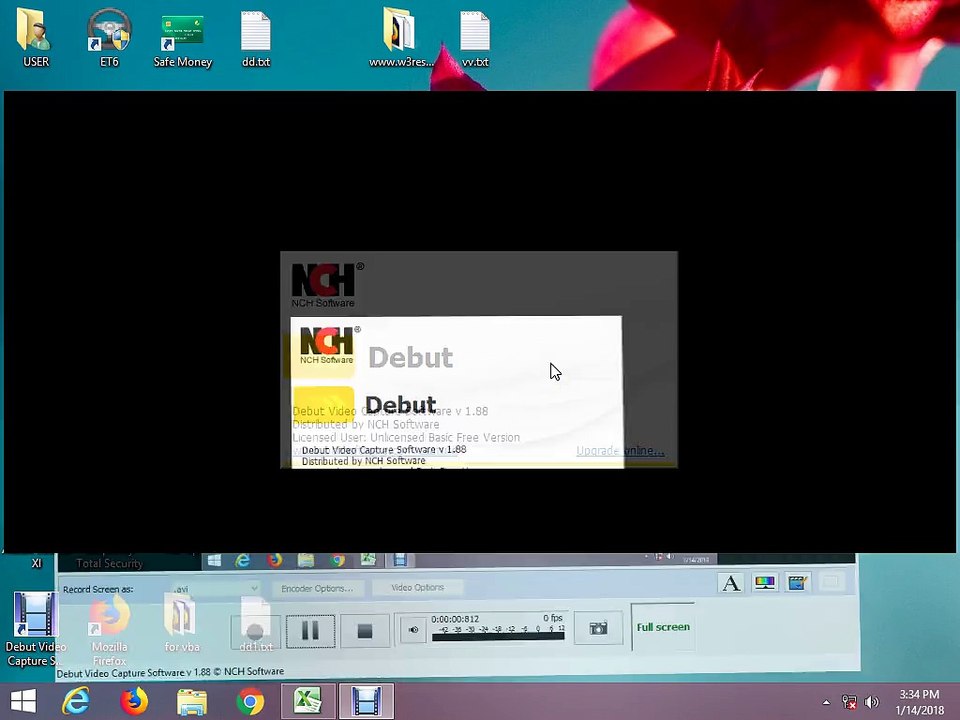960x720 pixels.
Task: Click the audio speaker button beside the timer
Action: coord(414,629)
